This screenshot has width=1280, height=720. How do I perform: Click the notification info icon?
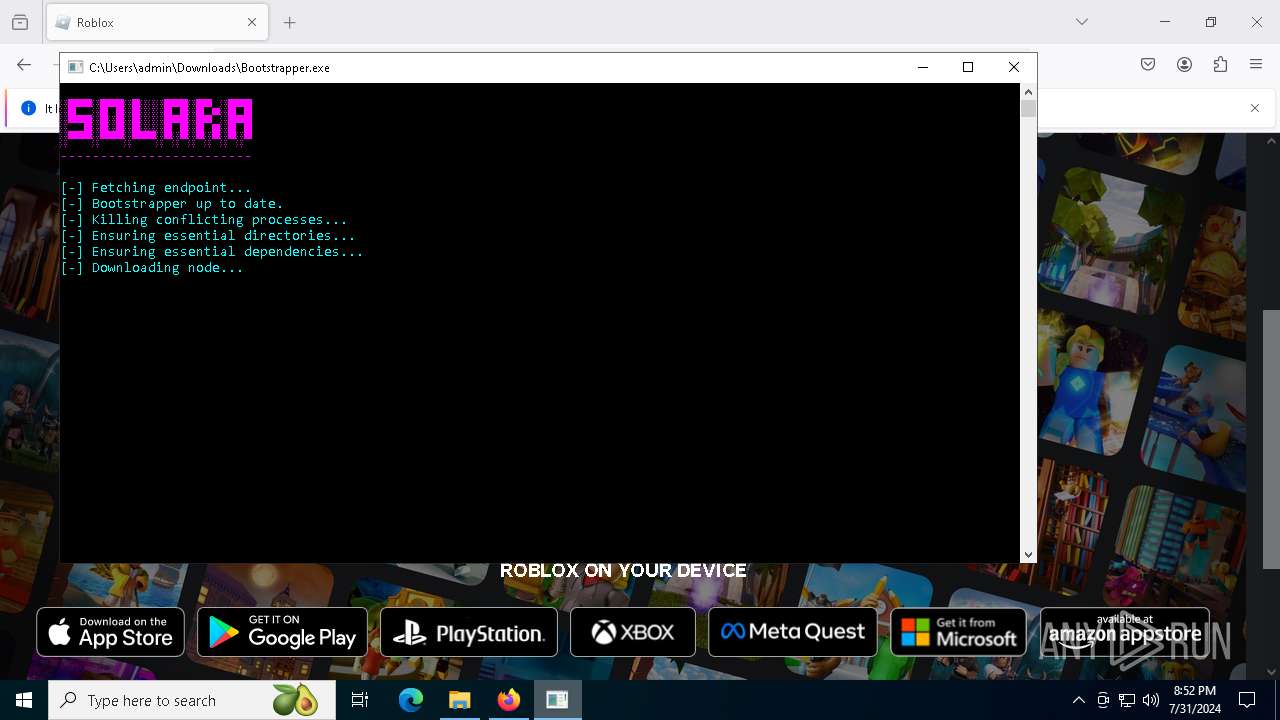[x=28, y=108]
